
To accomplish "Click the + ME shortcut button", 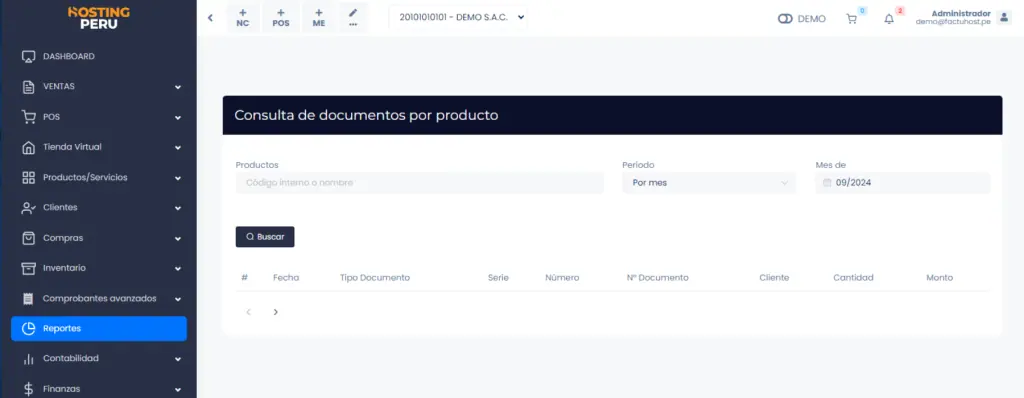I will coord(319,18).
